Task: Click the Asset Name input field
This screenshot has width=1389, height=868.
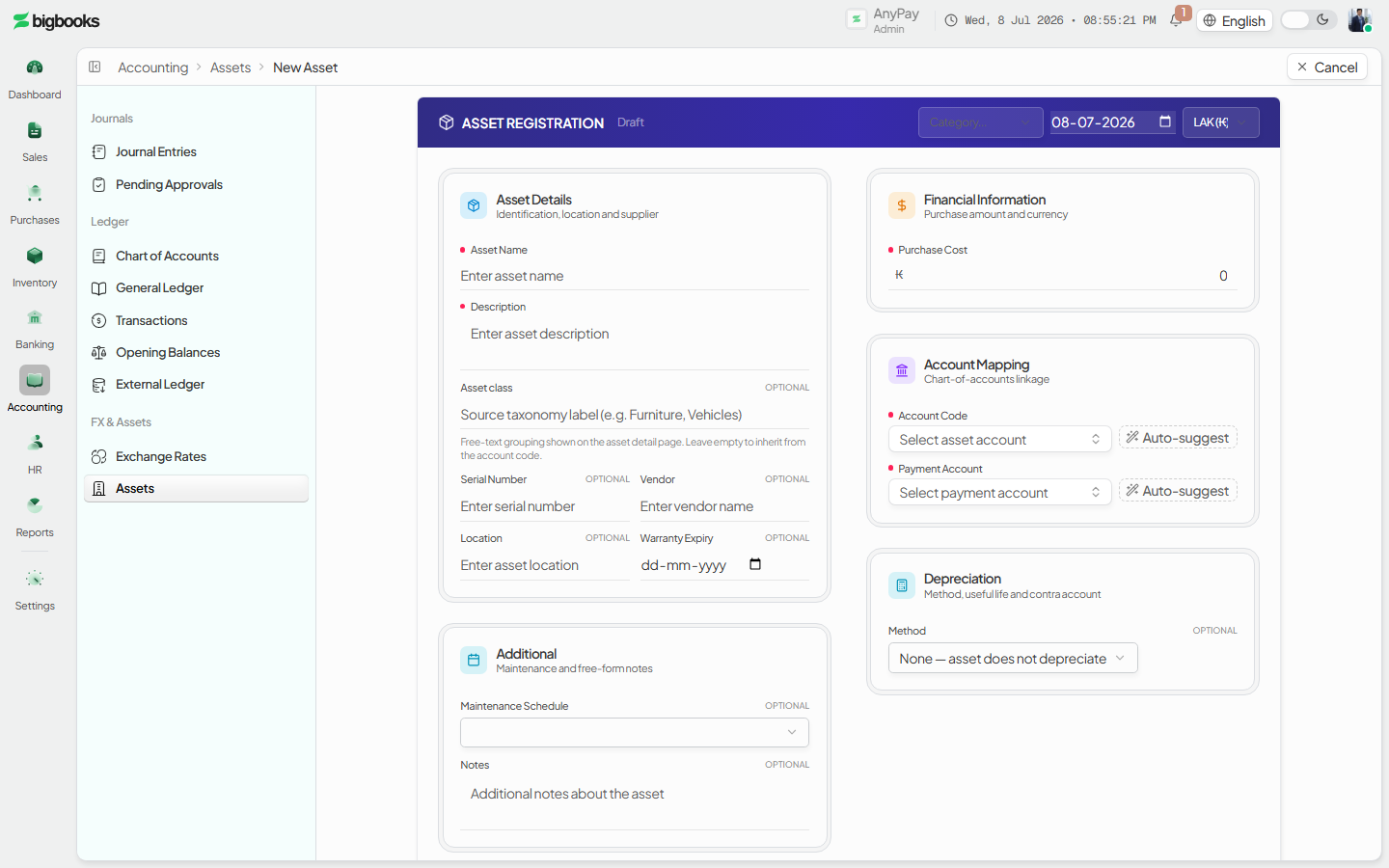Action: [x=635, y=276]
